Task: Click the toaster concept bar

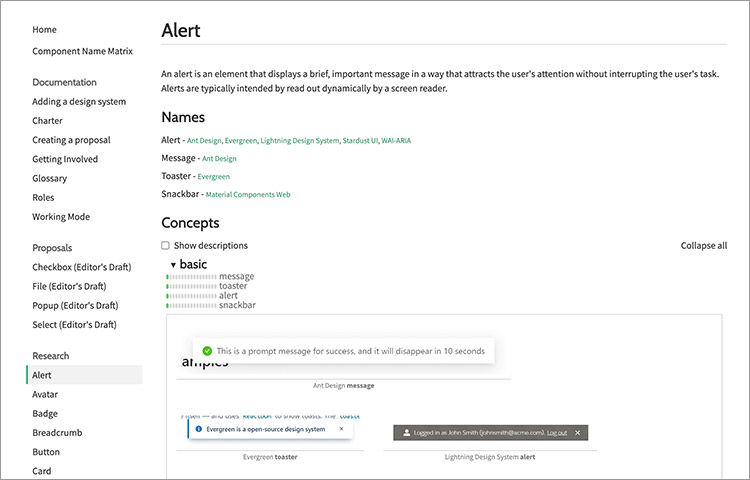Action: (x=191, y=286)
